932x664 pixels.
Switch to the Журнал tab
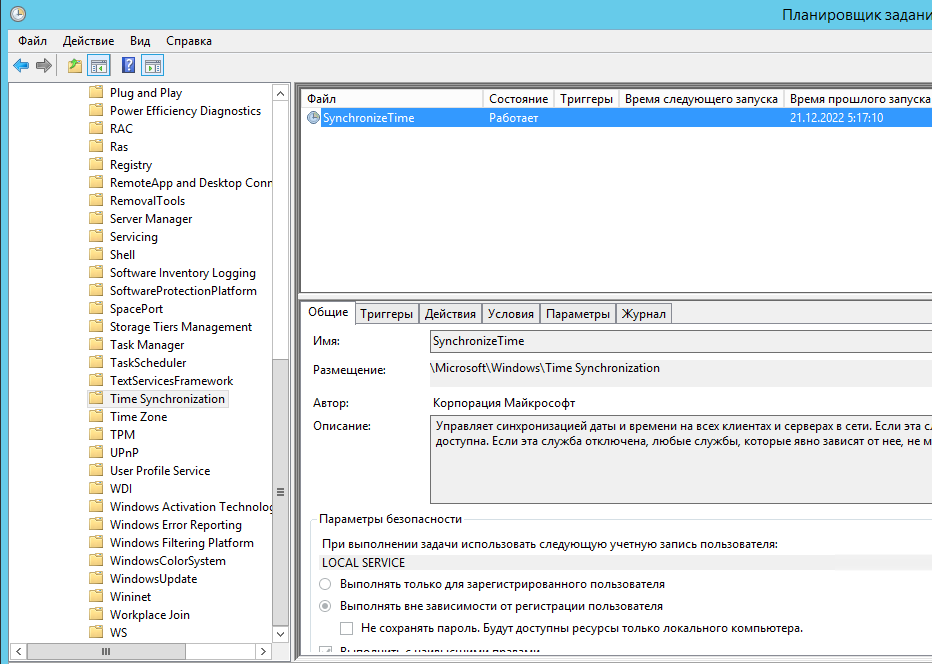pyautogui.click(x=643, y=314)
